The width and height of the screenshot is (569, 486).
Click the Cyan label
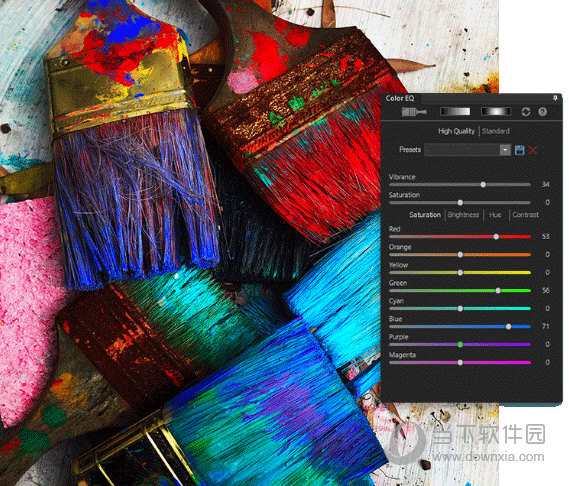pos(396,301)
